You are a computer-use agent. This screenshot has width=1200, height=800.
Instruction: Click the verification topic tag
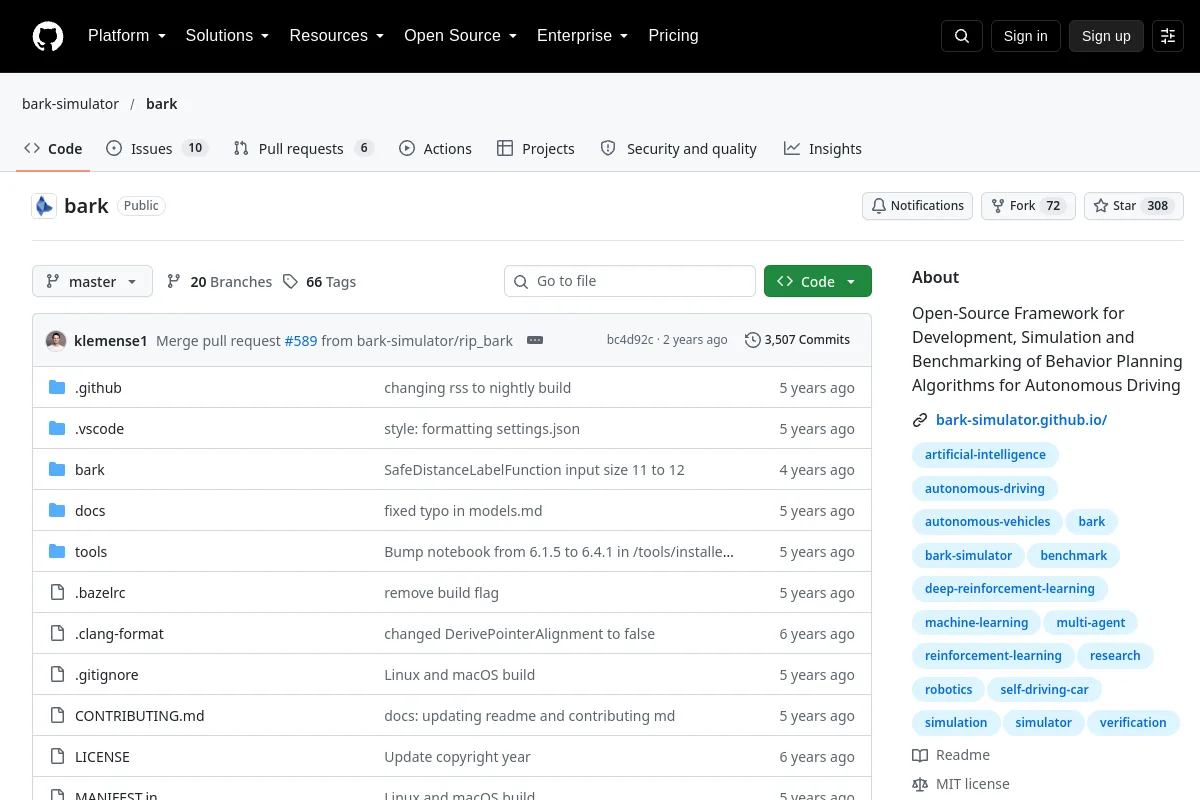pos(1133,722)
